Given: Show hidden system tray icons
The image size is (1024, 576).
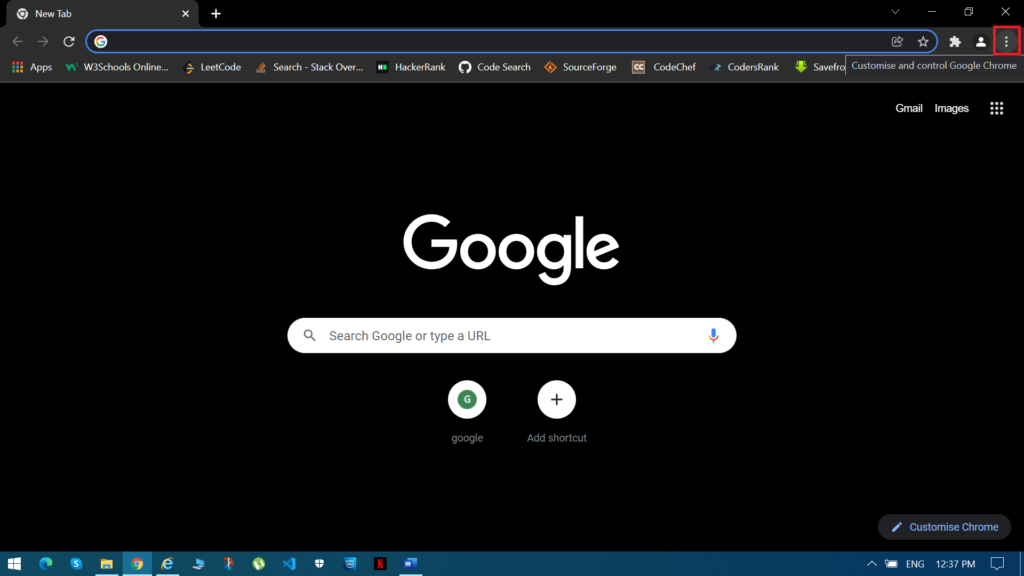Looking at the screenshot, I should 871,564.
